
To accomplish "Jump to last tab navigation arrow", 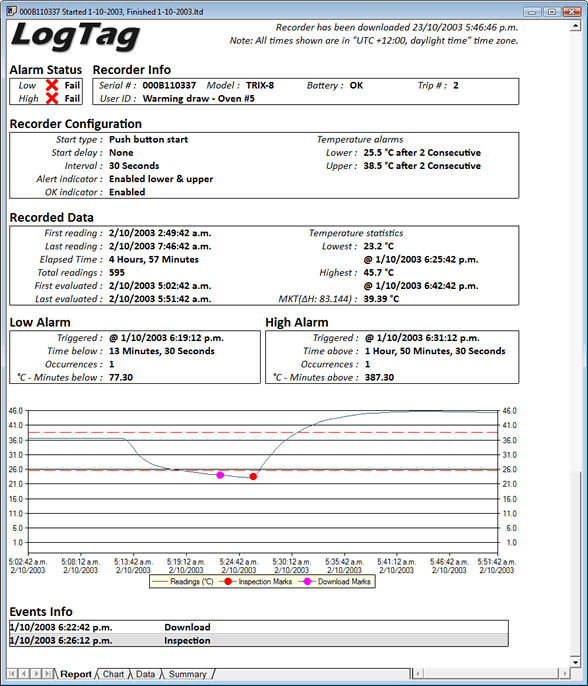I will pos(48,674).
